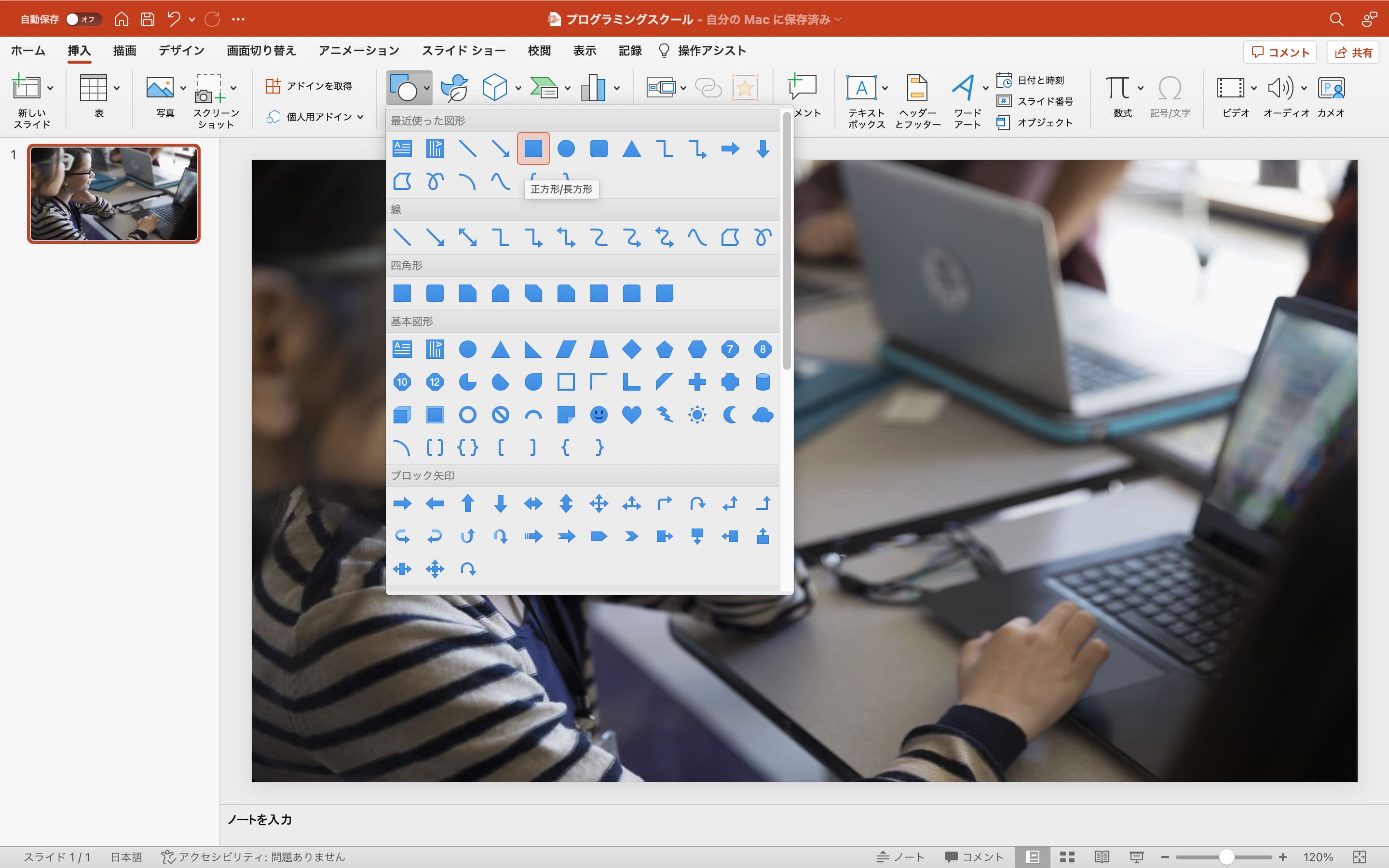Insert the up-down block arrow

pyautogui.click(x=566, y=503)
